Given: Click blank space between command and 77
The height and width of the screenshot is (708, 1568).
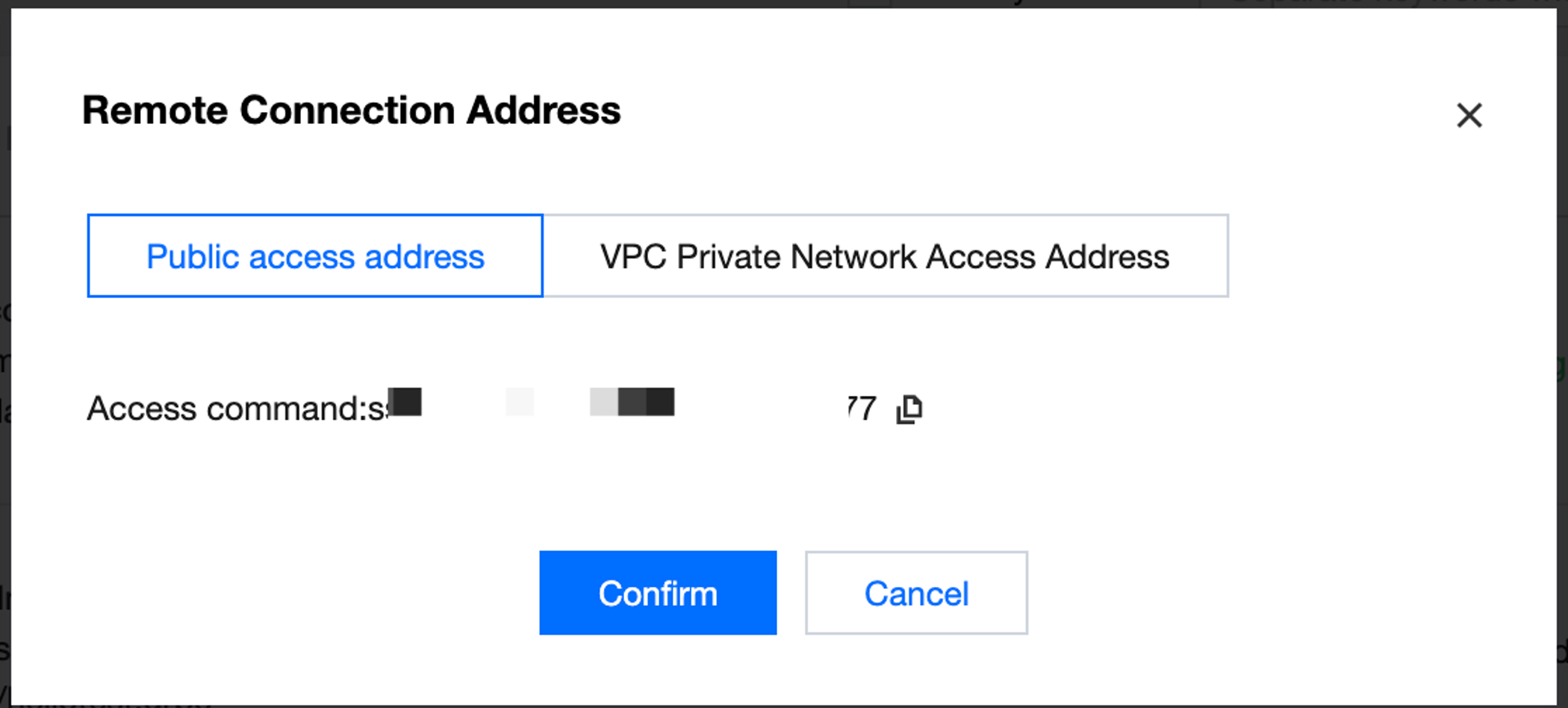Looking at the screenshot, I should click(758, 409).
